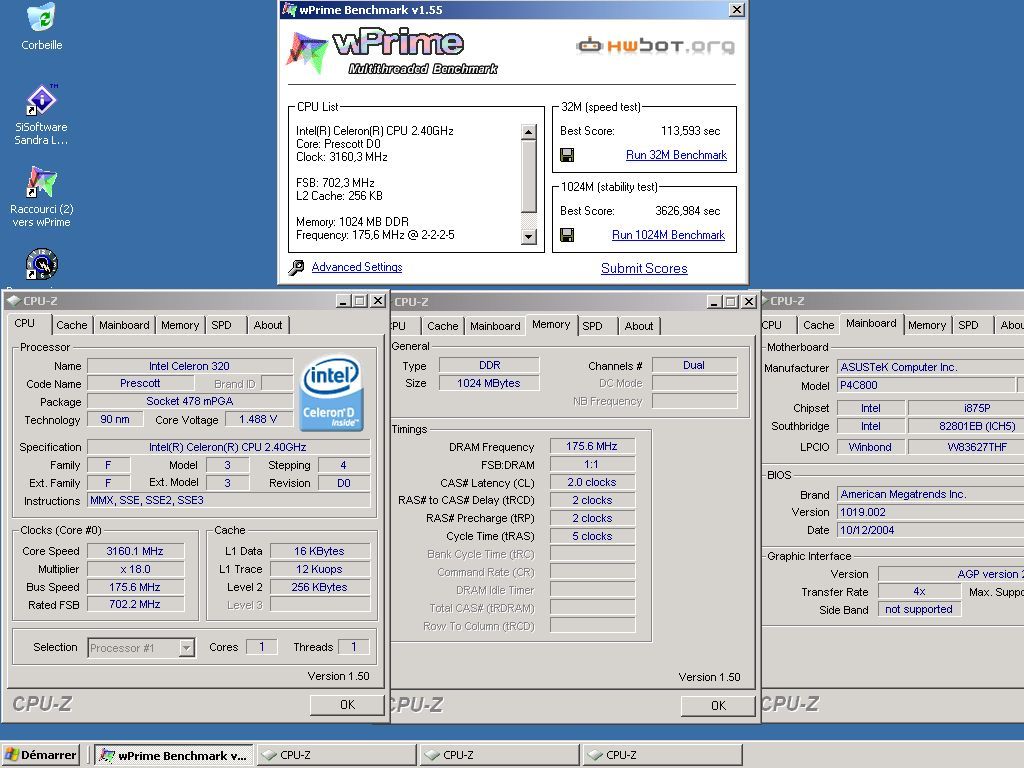
Task: Click the Core Speed value 3160.1 MHz
Action: coord(135,551)
